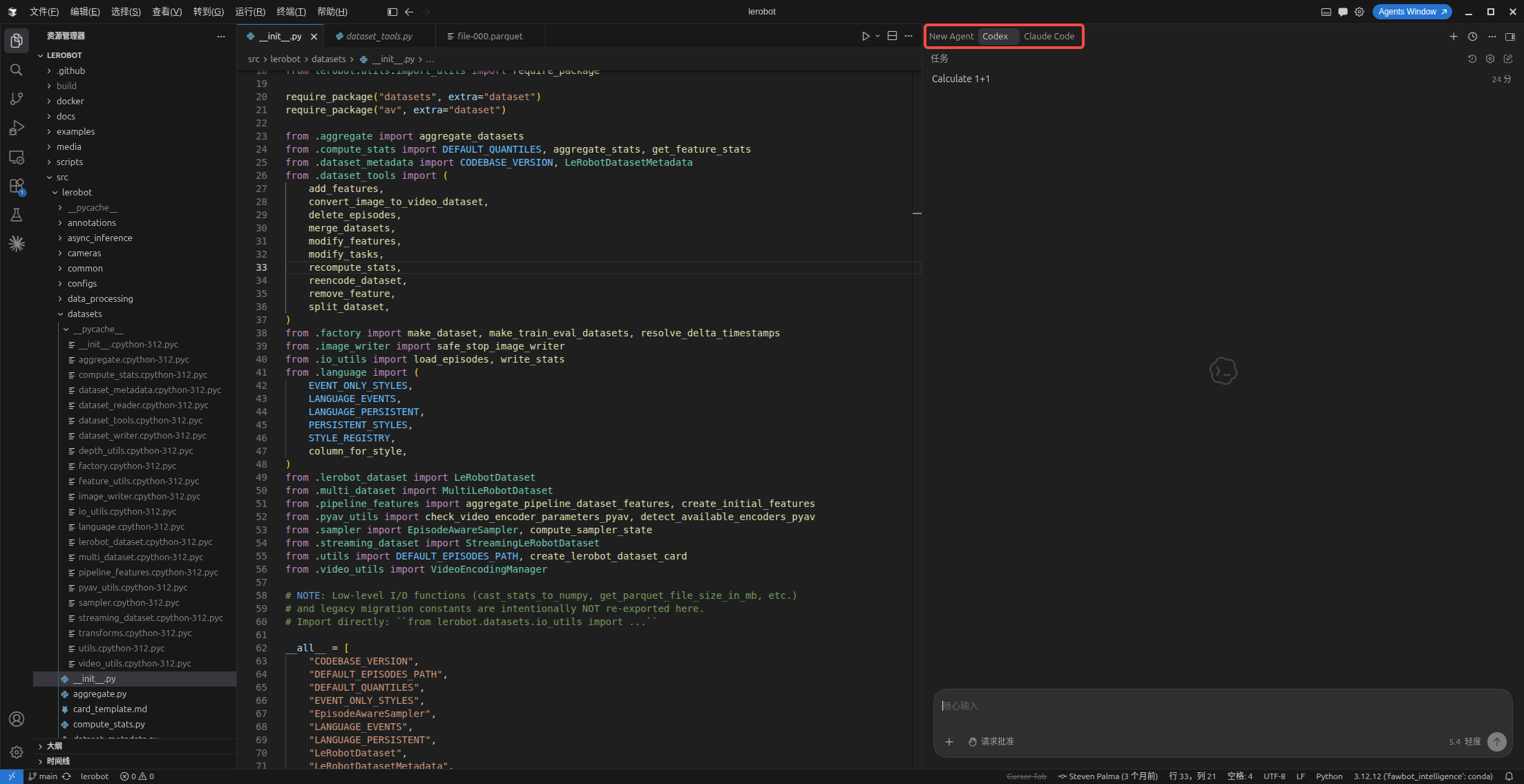Toggle Cursor Tab in status bar
Screen dimensions: 1524x784
(x=1027, y=776)
